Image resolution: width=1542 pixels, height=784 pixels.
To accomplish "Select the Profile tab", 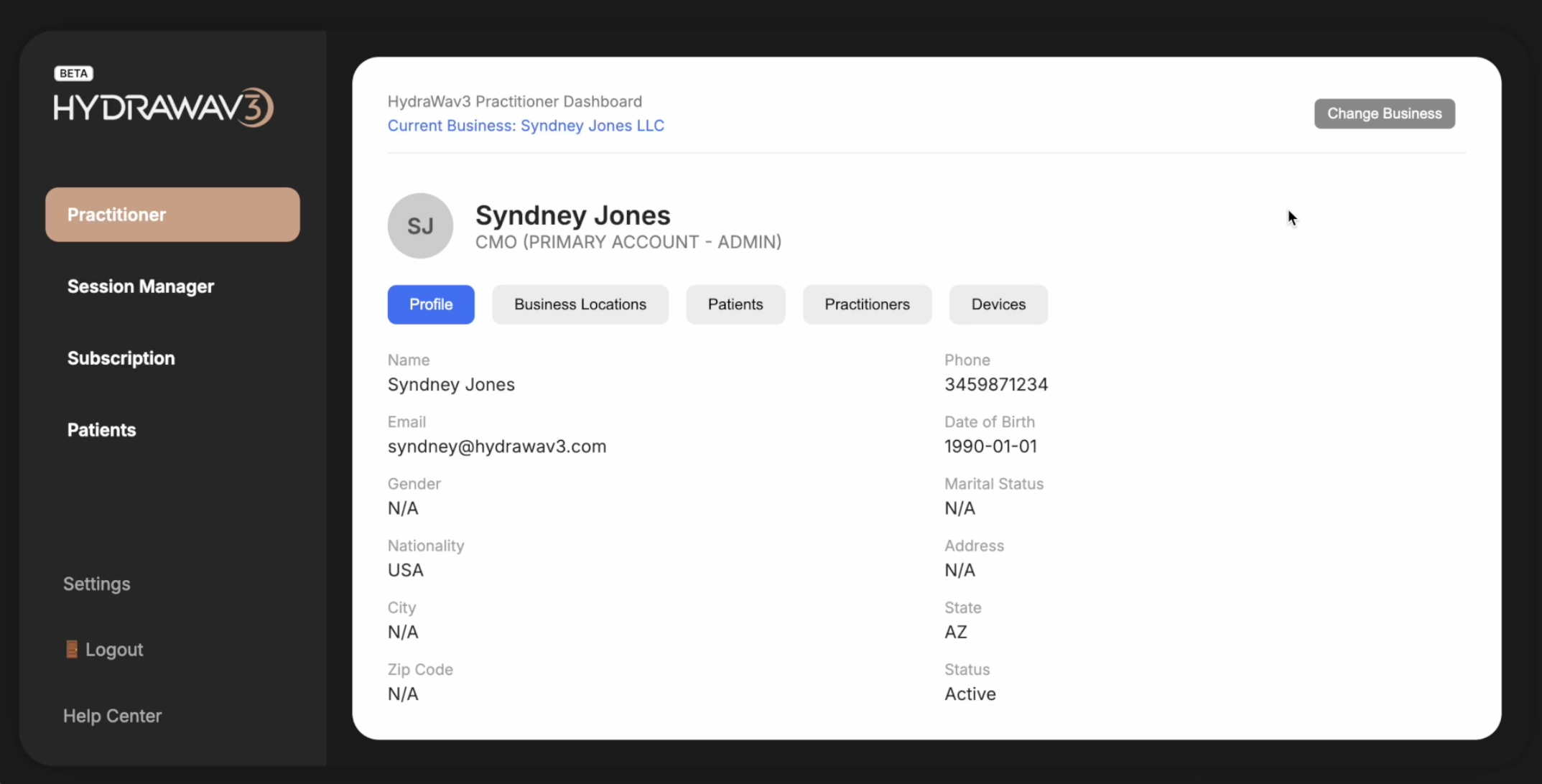I will click(x=431, y=304).
